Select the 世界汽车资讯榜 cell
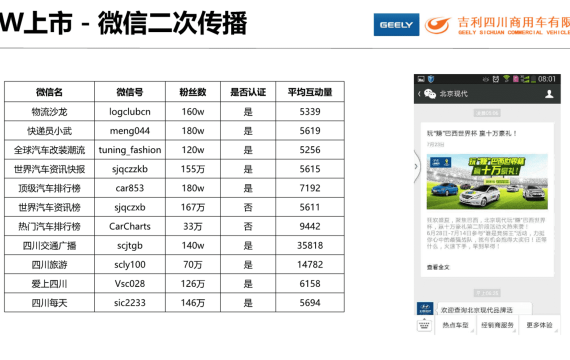 click(49, 207)
